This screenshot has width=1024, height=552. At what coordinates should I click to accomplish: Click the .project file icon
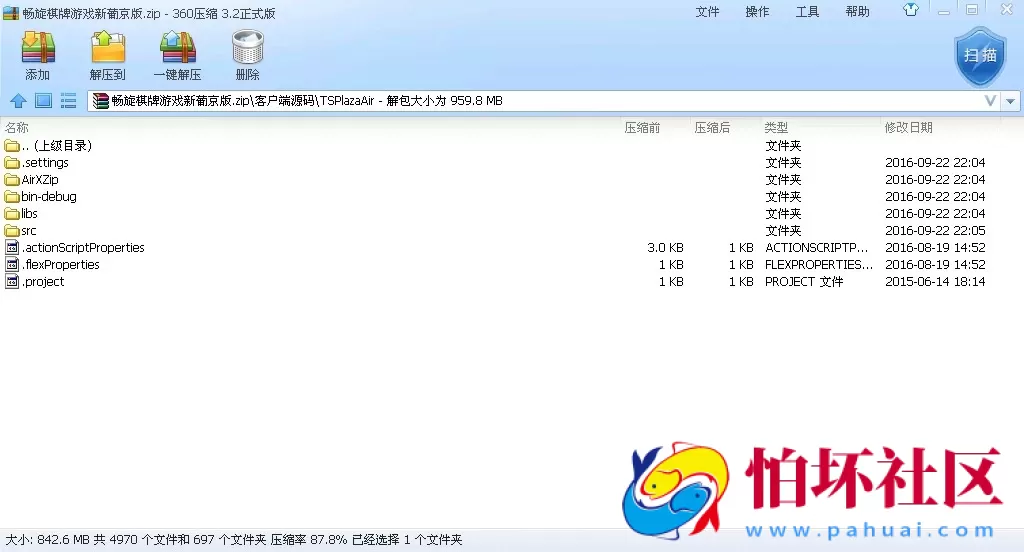[x=12, y=282]
